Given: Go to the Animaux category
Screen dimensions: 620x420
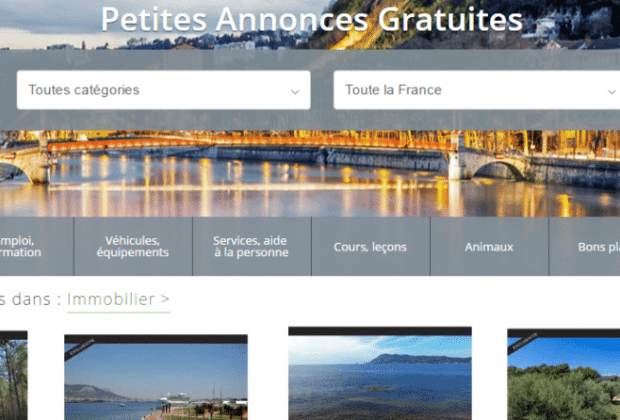Looking at the screenshot, I should [x=489, y=246].
